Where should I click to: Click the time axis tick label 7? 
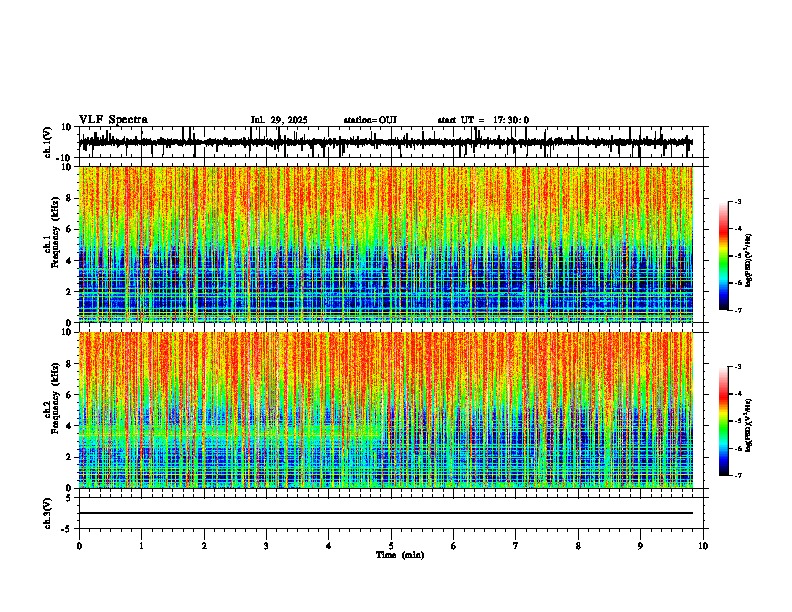pyautogui.click(x=516, y=546)
